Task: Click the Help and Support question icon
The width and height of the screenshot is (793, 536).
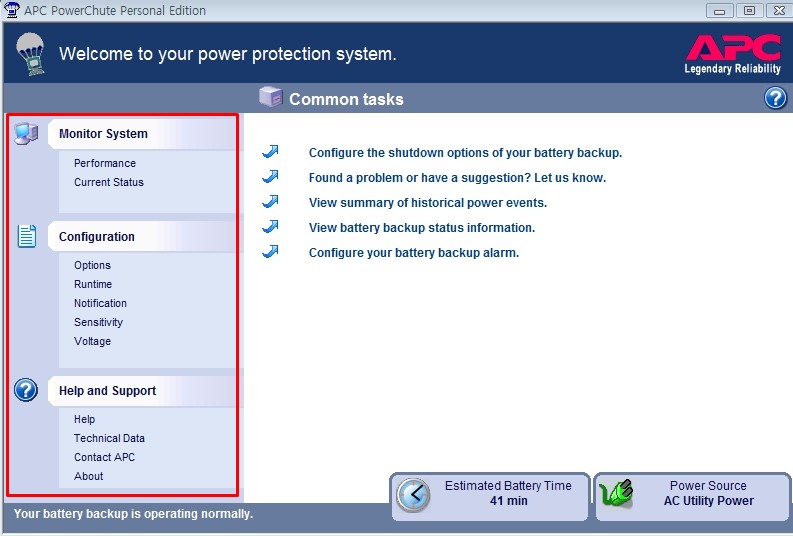Action: 26,390
